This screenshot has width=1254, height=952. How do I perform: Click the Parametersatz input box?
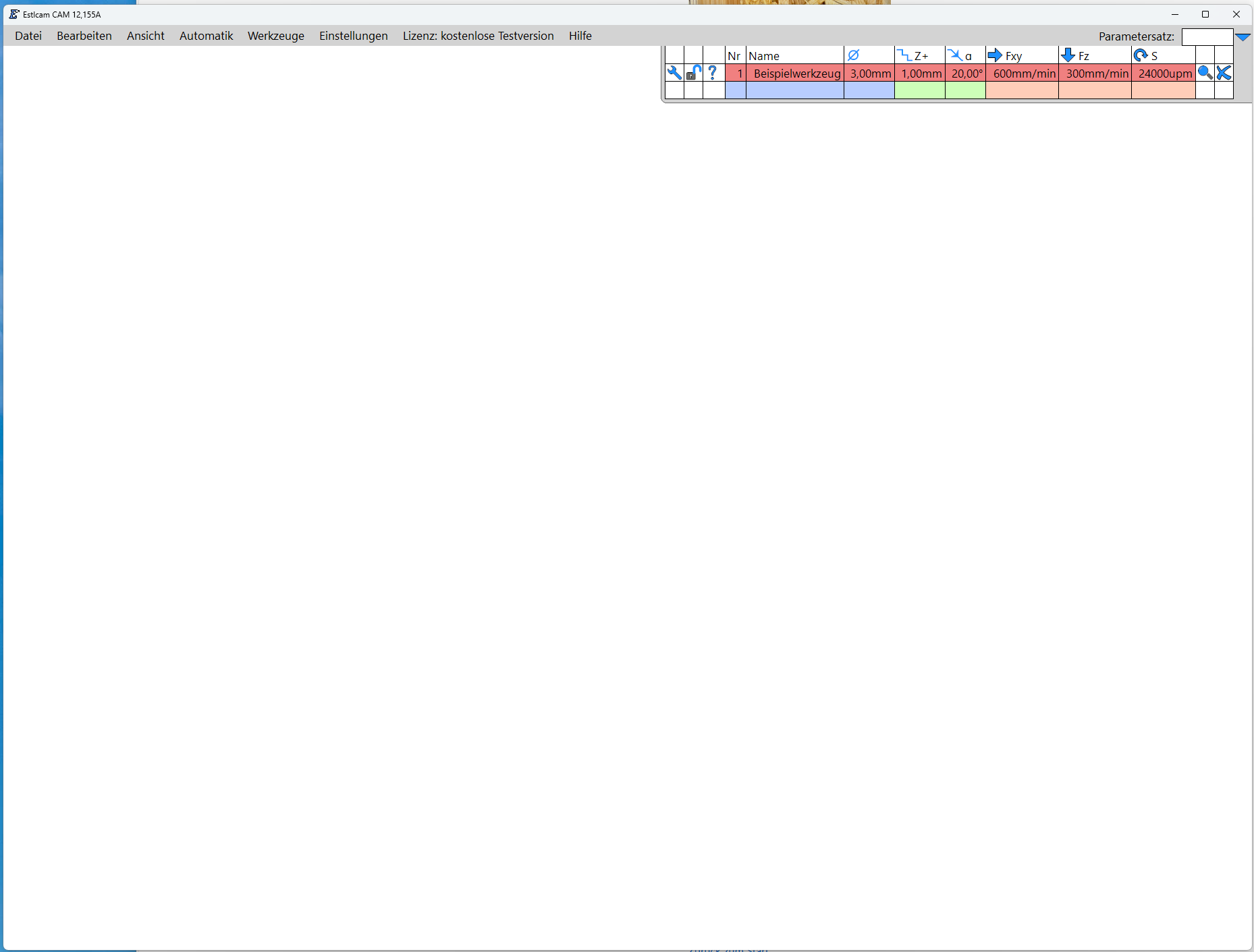click(1207, 37)
